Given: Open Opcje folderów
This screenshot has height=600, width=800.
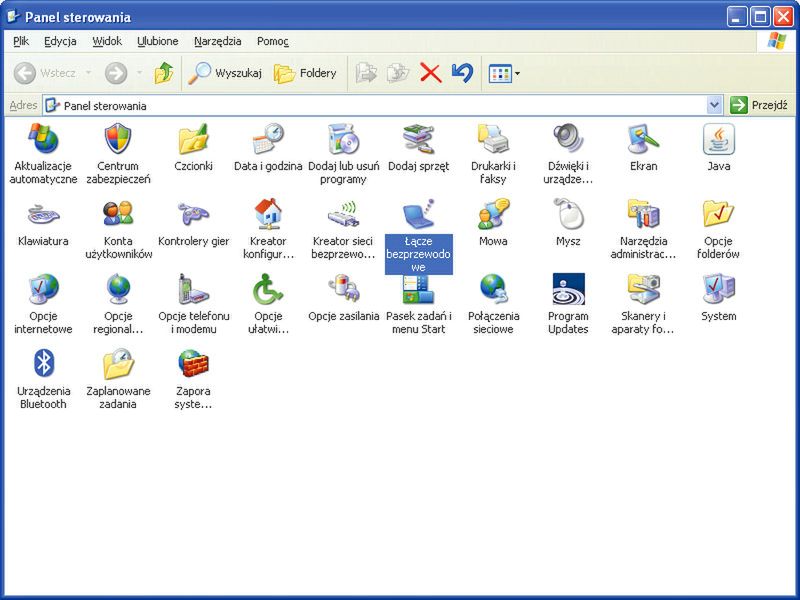Looking at the screenshot, I should (718, 228).
